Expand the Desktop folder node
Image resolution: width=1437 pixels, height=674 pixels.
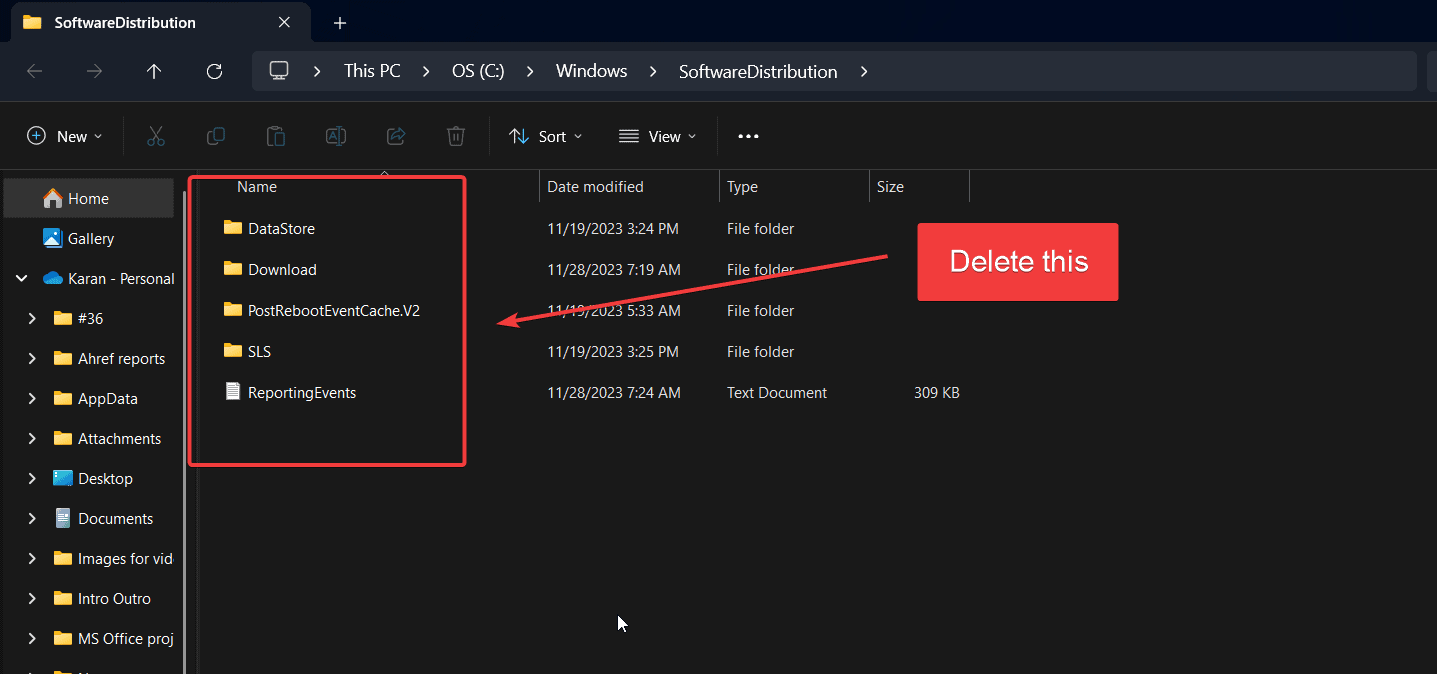tap(32, 479)
